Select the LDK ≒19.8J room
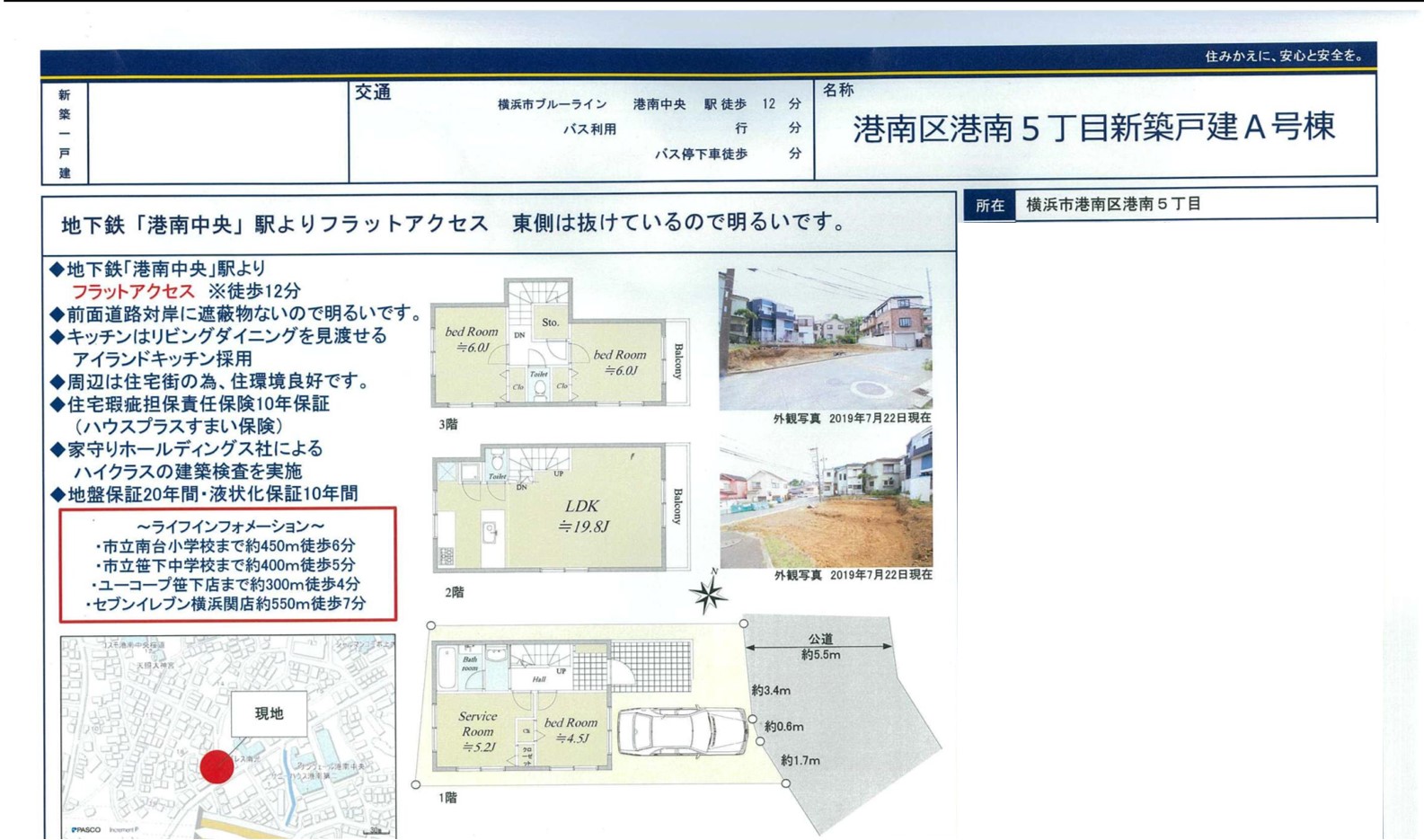This screenshot has height=840, width=1424. (582, 516)
